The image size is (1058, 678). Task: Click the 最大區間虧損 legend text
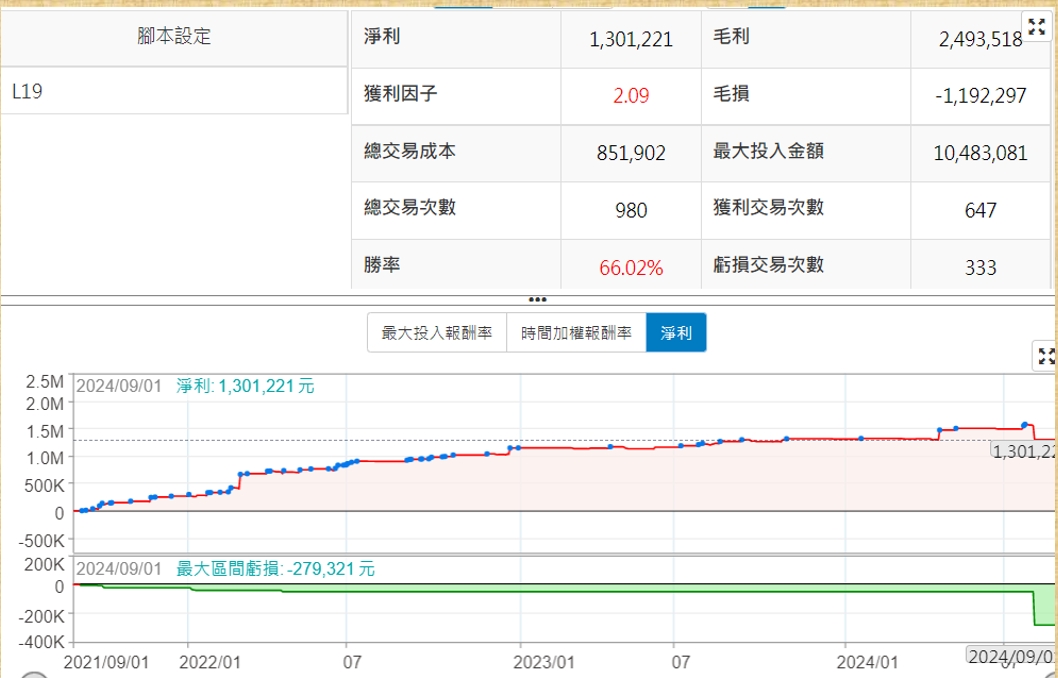pyautogui.click(x=275, y=569)
